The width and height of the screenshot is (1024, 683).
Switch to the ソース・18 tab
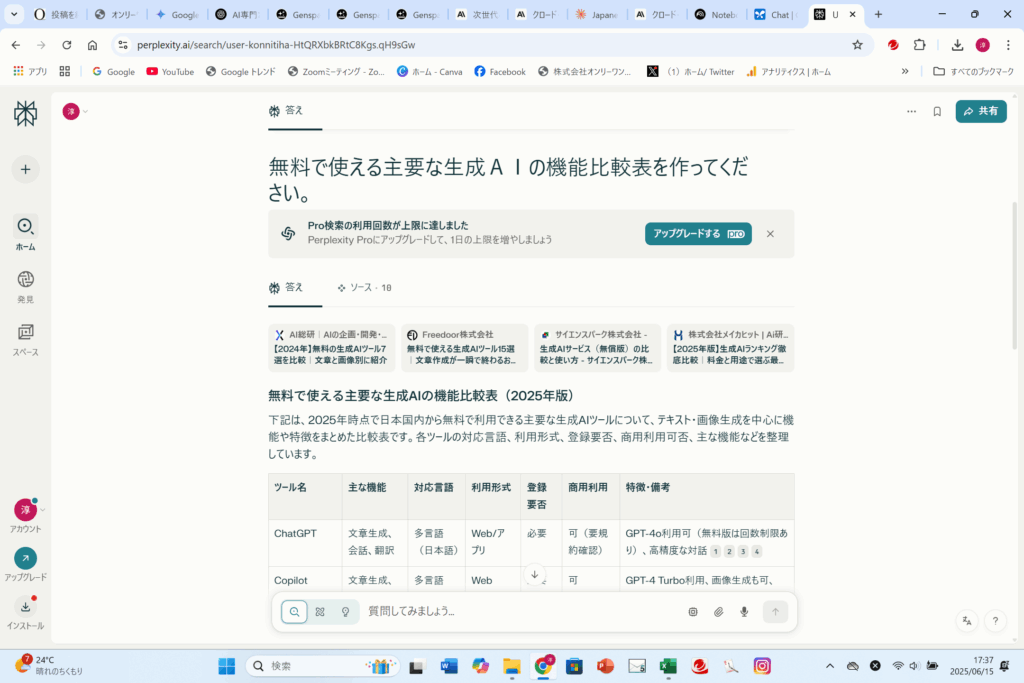tap(364, 288)
